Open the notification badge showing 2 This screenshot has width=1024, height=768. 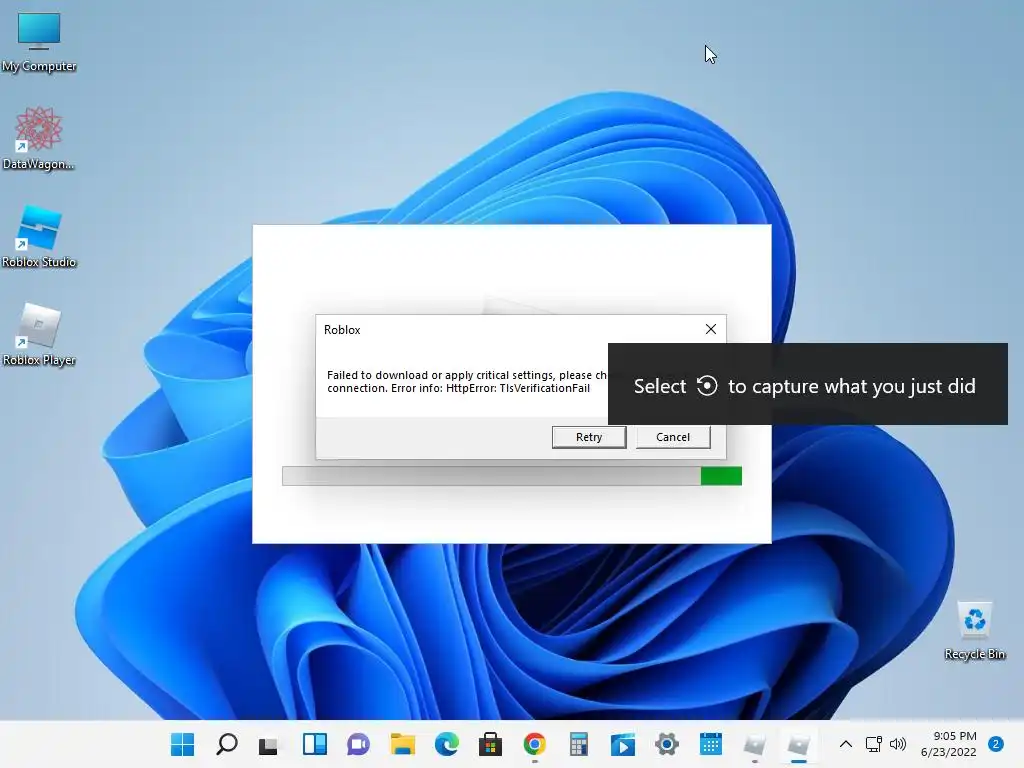996,744
